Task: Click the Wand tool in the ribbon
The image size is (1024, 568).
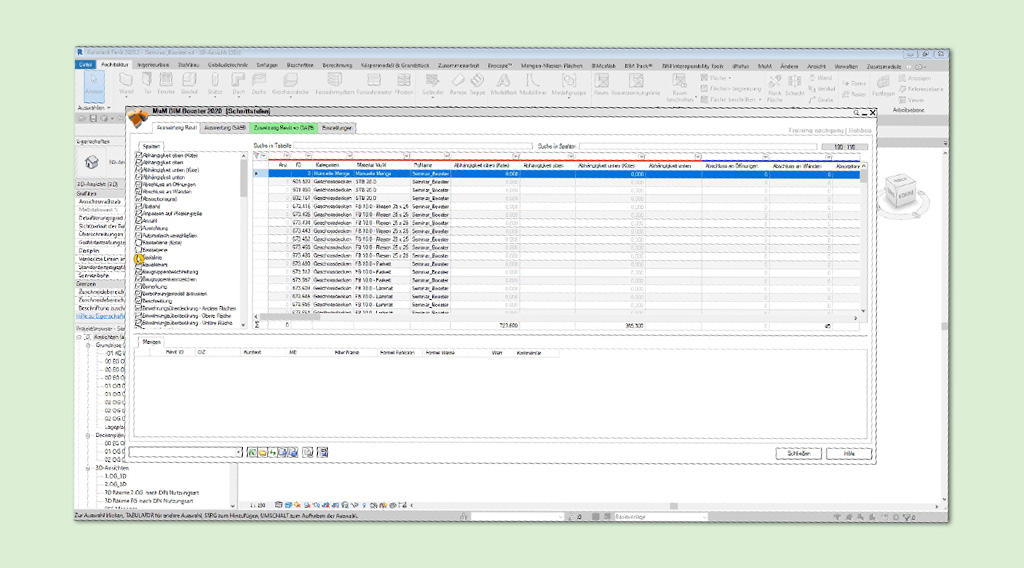Action: click(126, 82)
